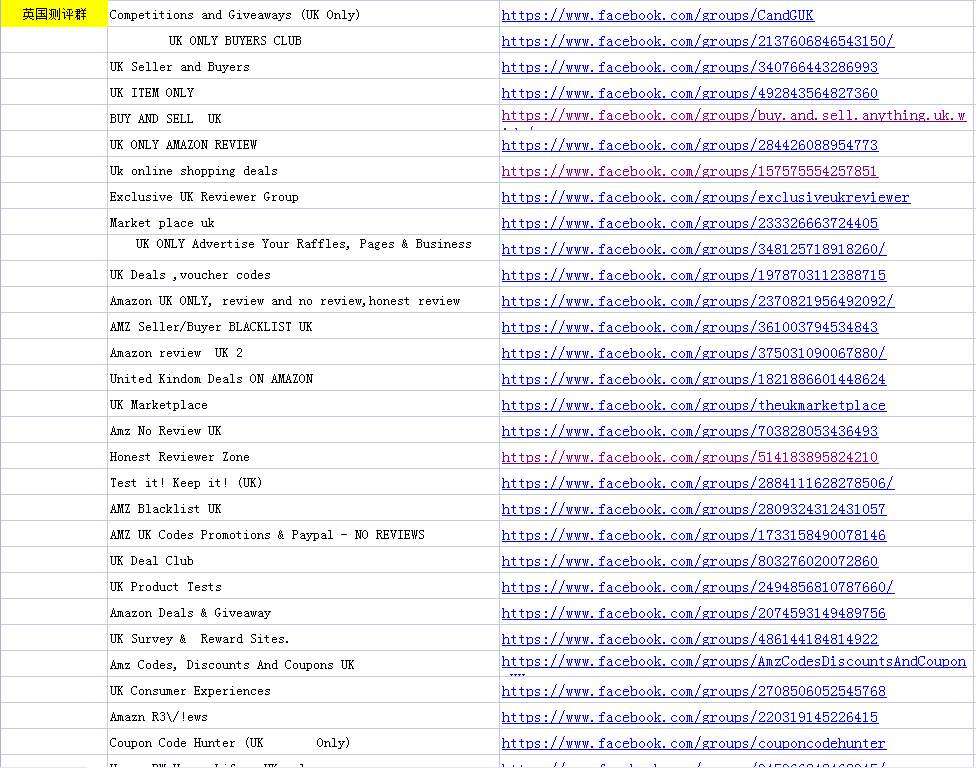
Task: Select cell 'Honest Reviewer Zone'
Action: click(x=303, y=456)
